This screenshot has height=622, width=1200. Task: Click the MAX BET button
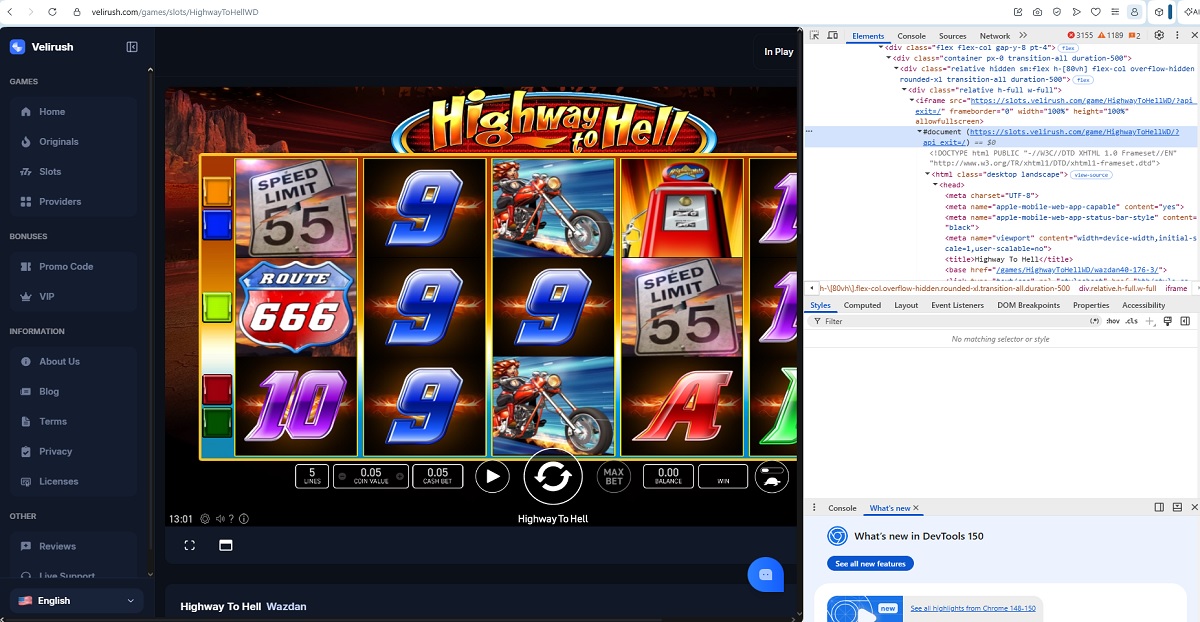click(614, 476)
